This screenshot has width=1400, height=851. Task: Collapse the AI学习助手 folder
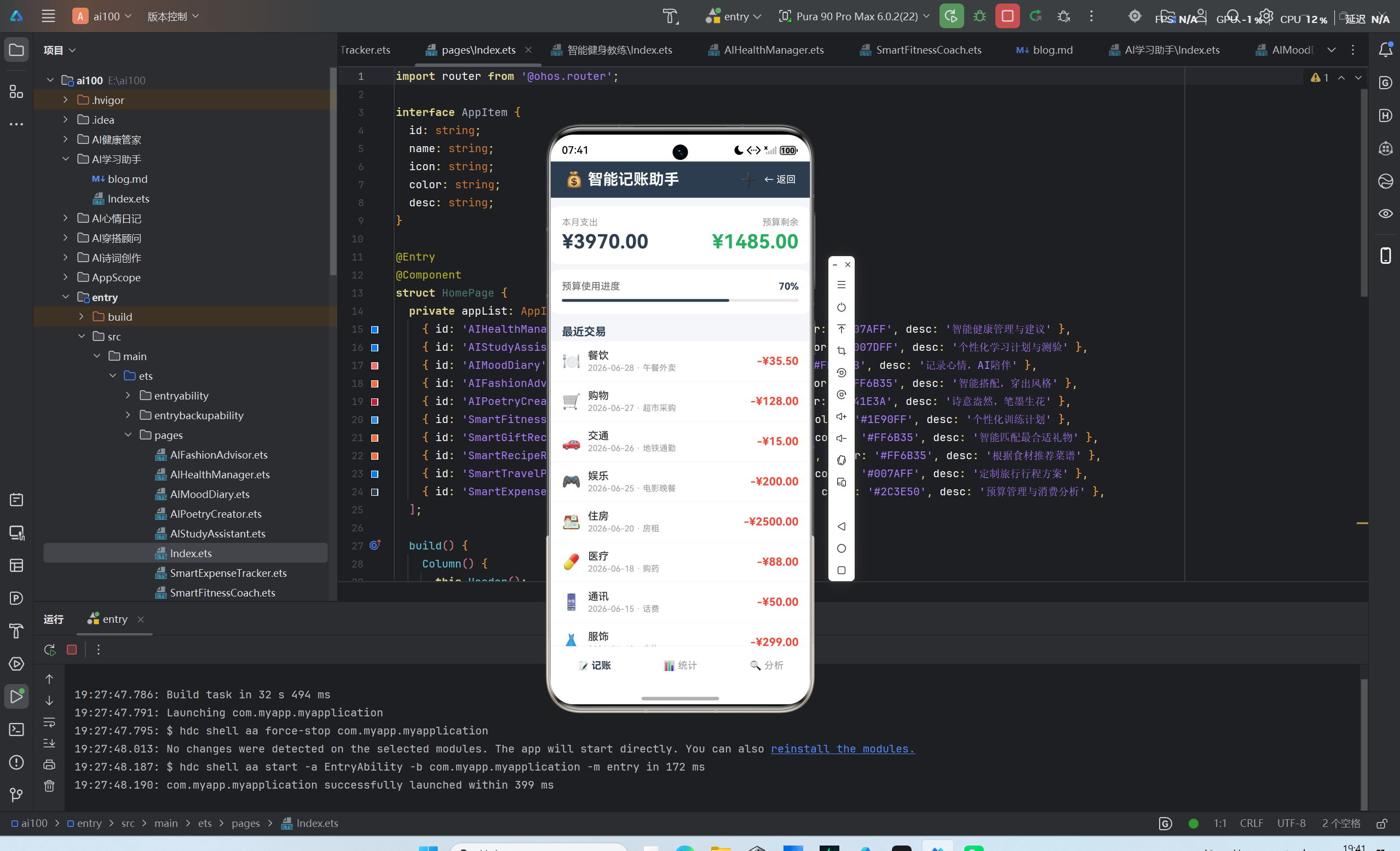(65, 159)
